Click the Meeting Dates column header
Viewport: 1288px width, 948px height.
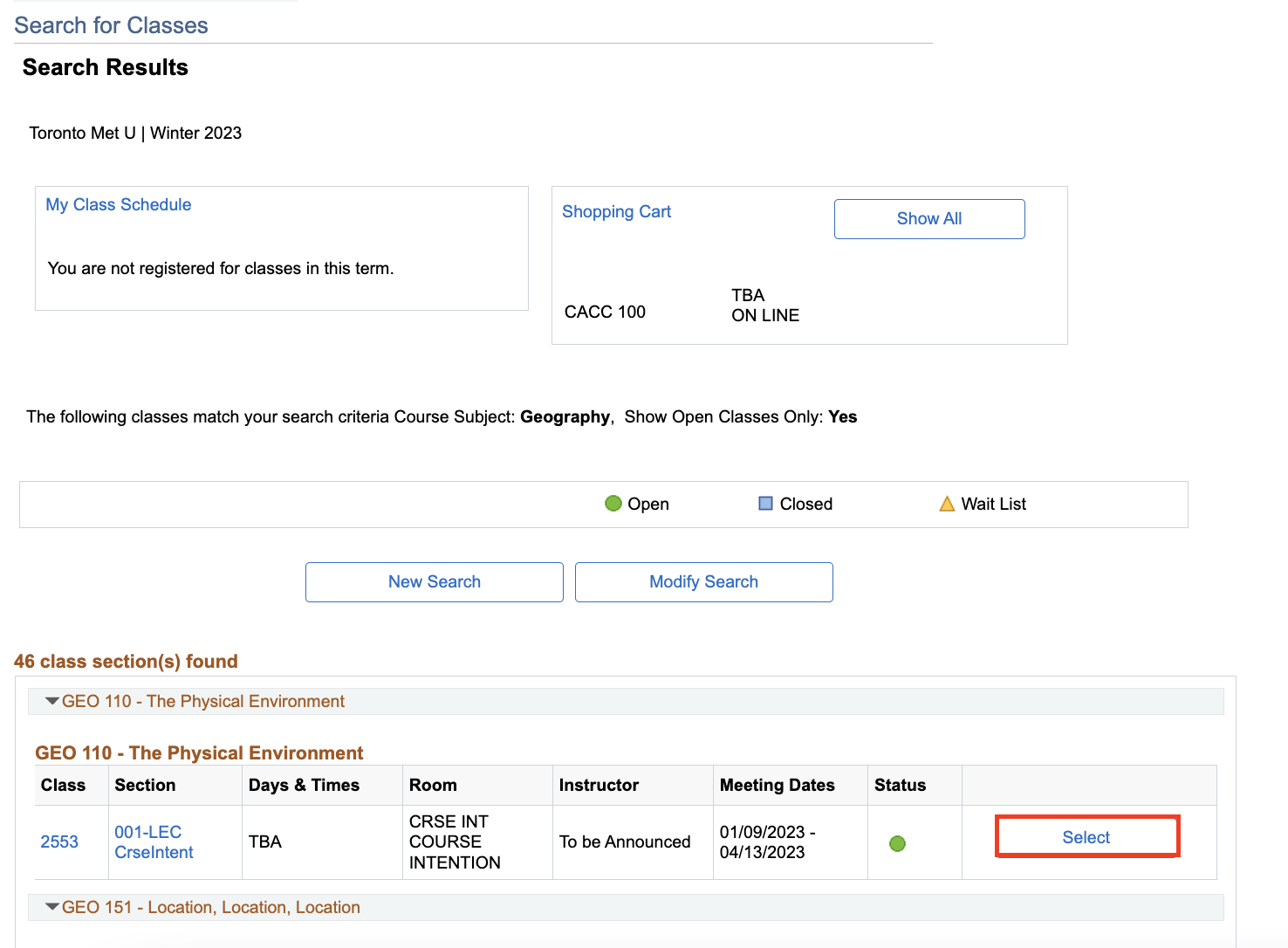coord(777,785)
